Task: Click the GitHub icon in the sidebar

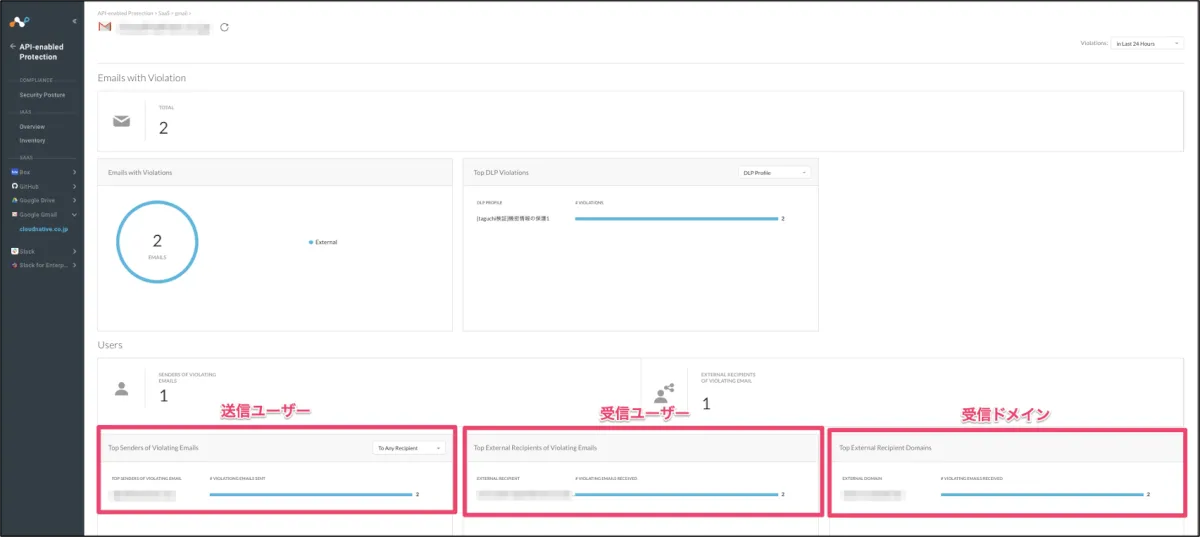Action: pos(14,186)
